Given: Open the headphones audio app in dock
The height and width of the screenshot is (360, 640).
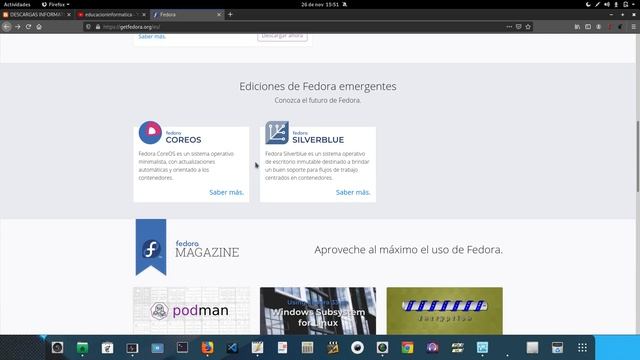Looking at the screenshot, I should 432,347.
